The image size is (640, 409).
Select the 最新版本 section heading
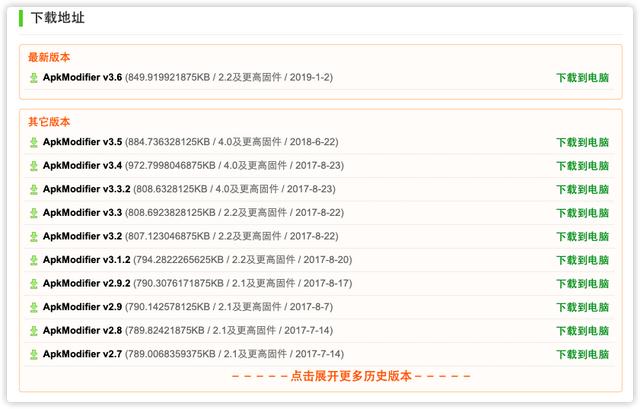(49, 57)
